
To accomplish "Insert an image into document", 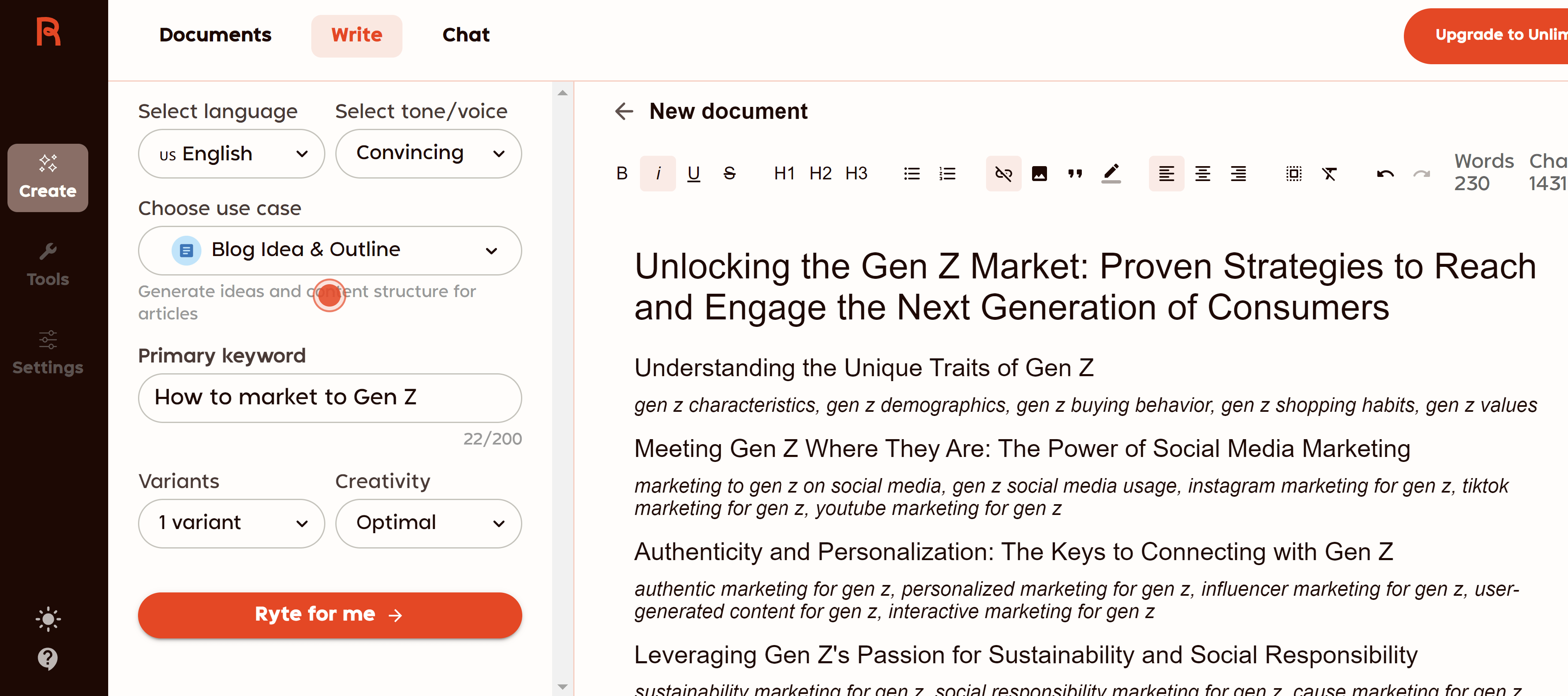I will [1039, 174].
